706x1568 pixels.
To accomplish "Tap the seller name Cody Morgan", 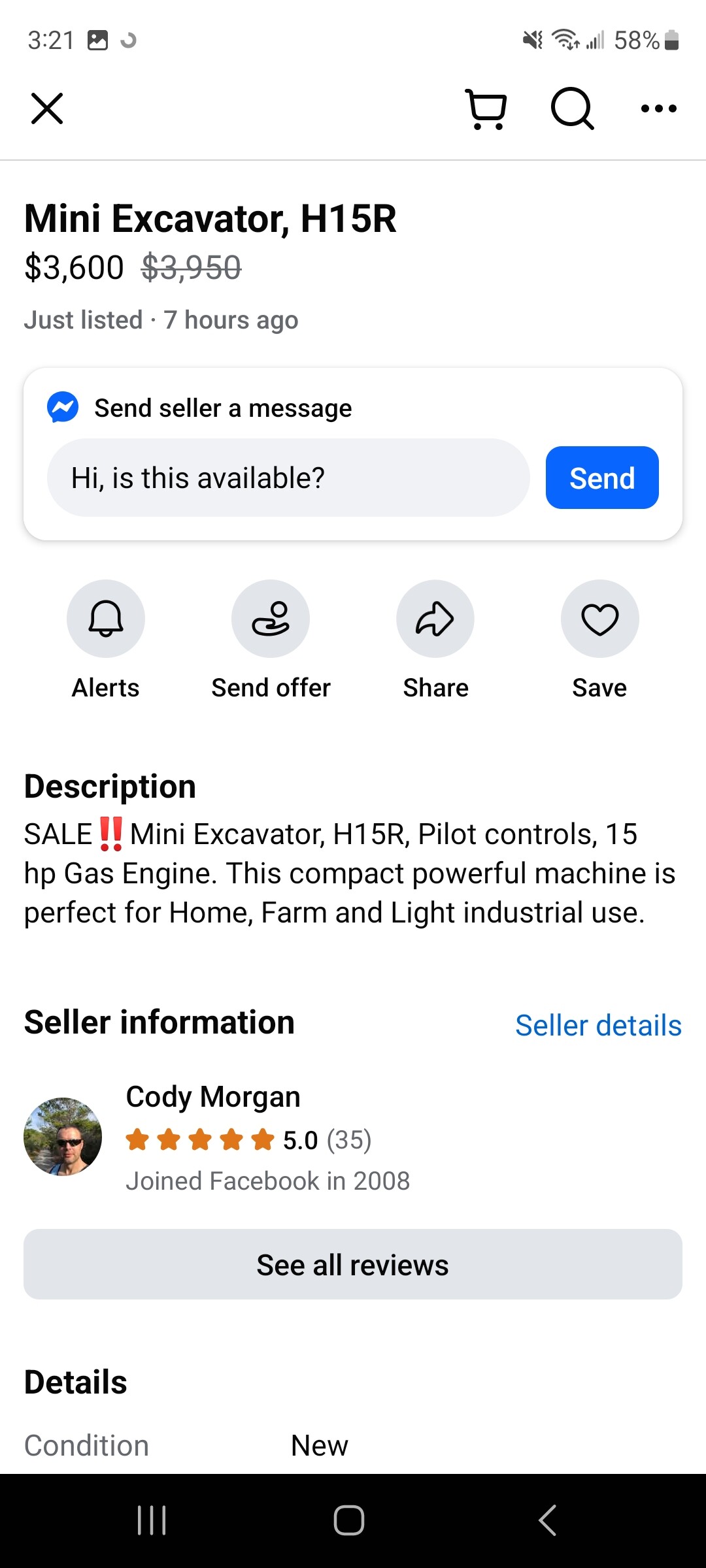I will point(213,1097).
